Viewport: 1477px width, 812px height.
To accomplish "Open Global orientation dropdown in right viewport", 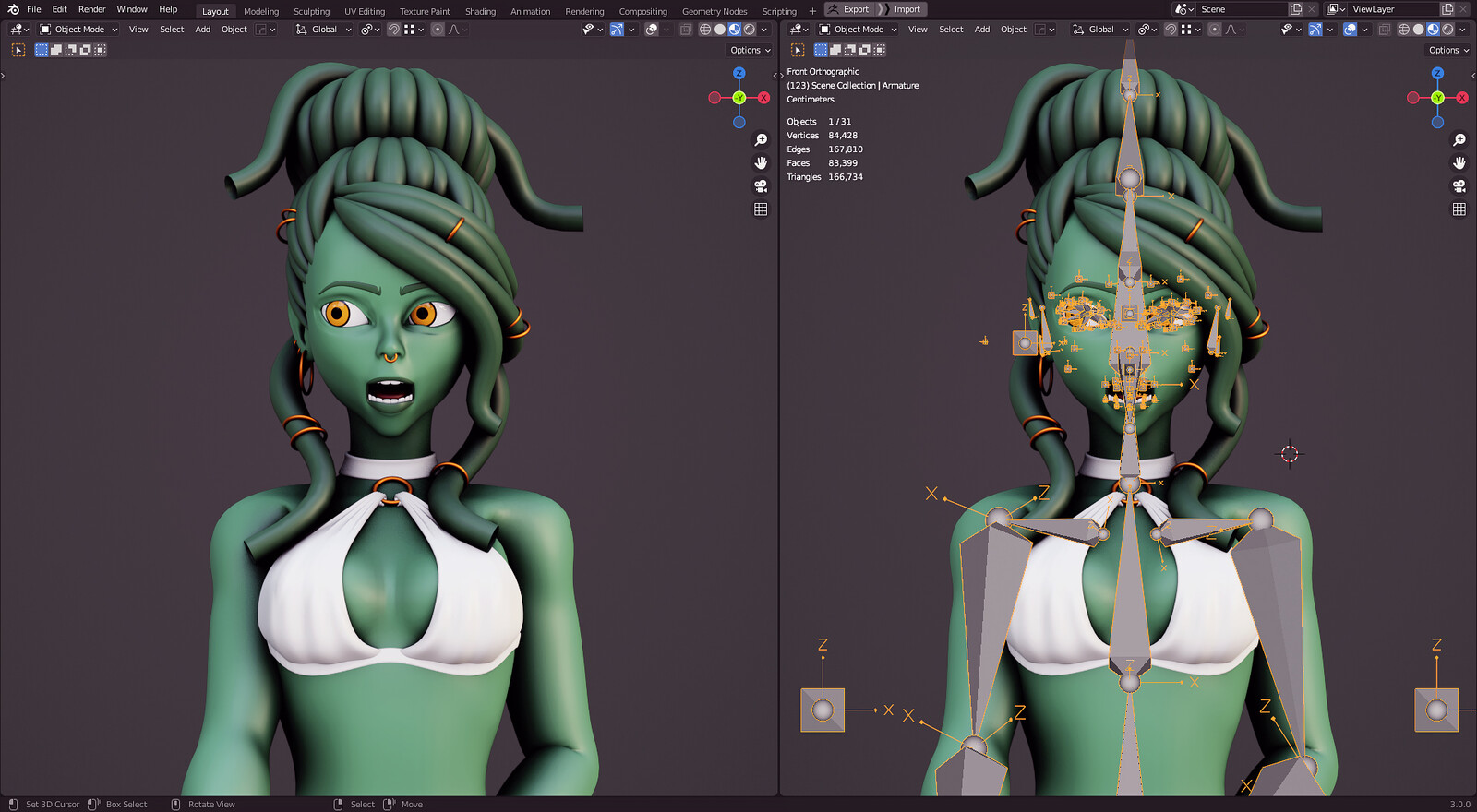I will point(1100,30).
